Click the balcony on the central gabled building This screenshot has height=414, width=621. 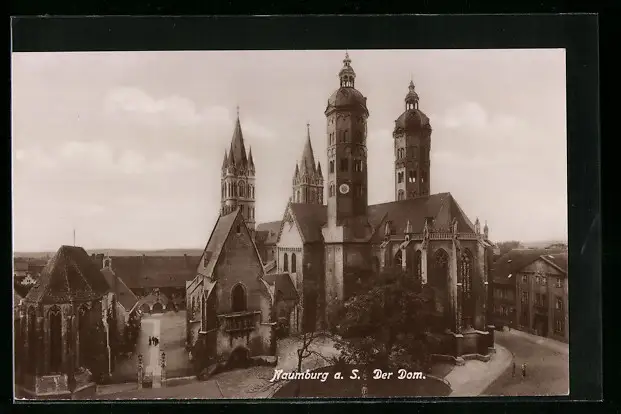[239, 320]
